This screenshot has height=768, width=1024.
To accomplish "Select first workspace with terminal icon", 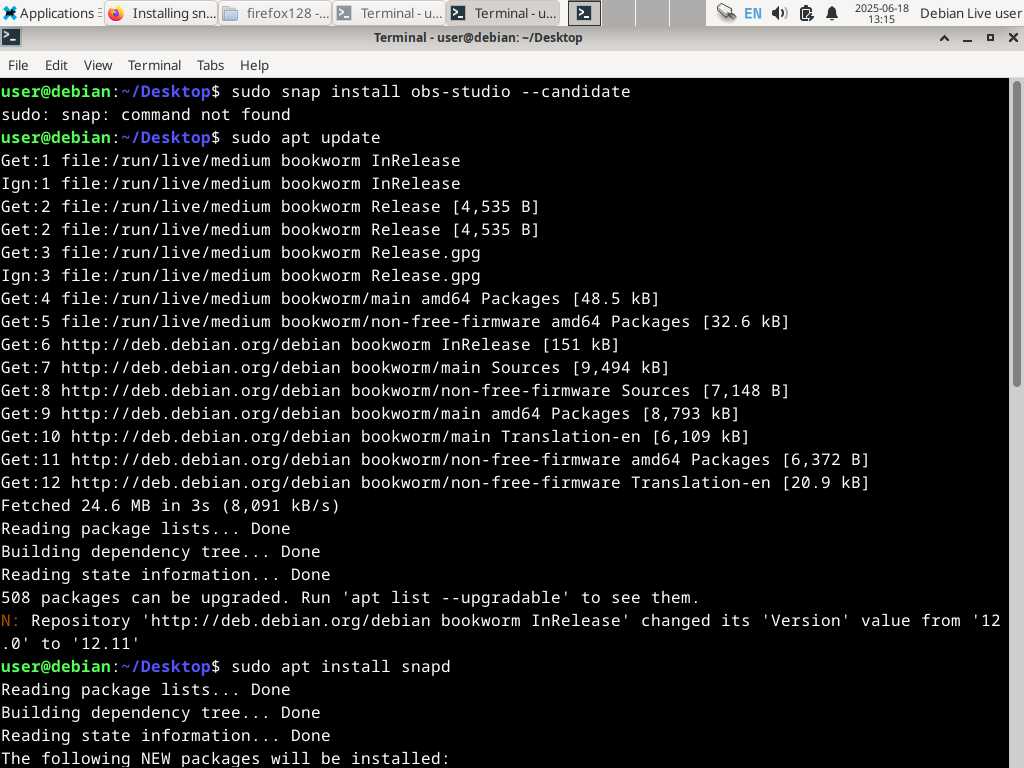I will coord(584,13).
